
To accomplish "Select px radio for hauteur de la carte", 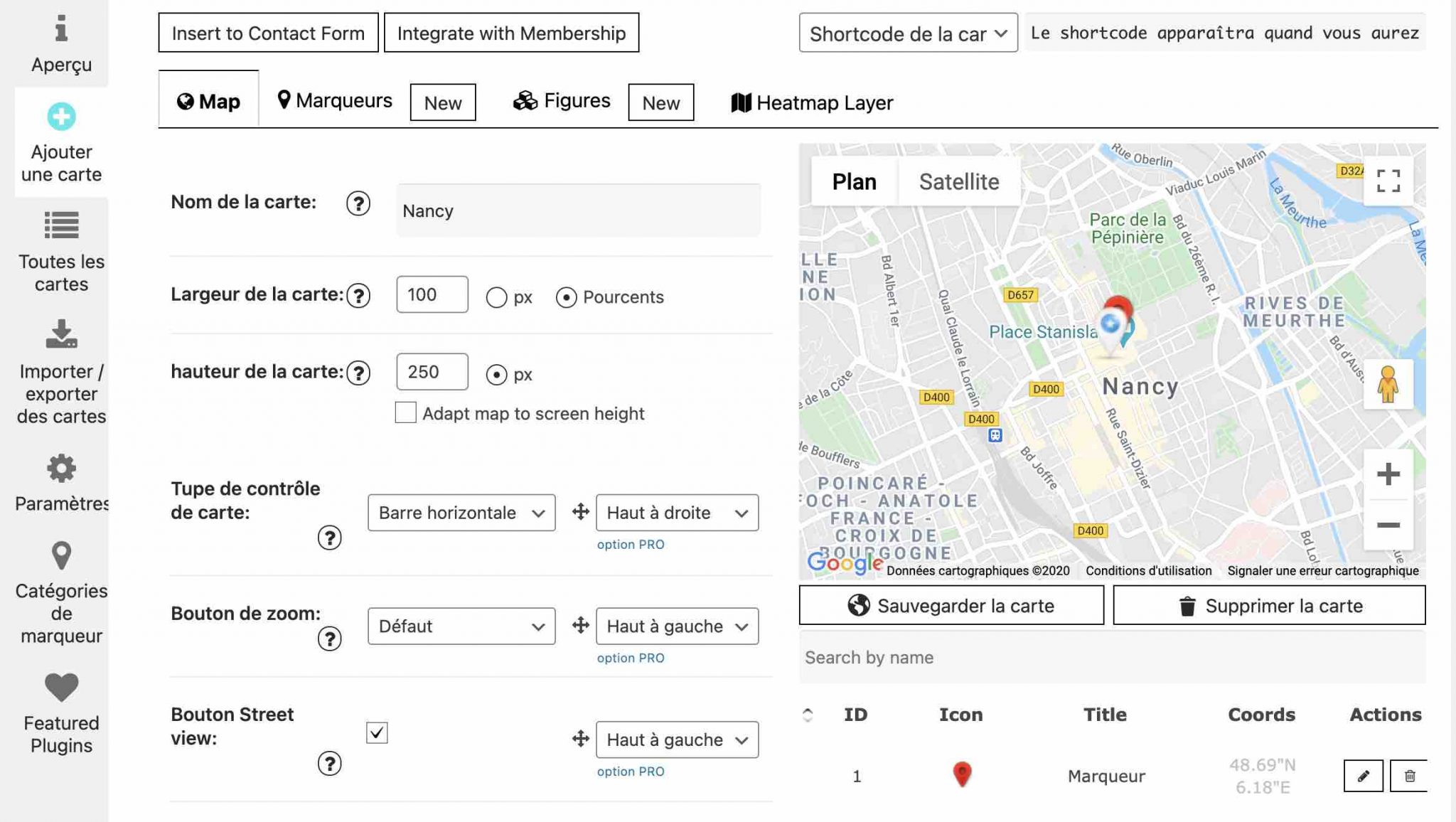I will pos(496,375).
